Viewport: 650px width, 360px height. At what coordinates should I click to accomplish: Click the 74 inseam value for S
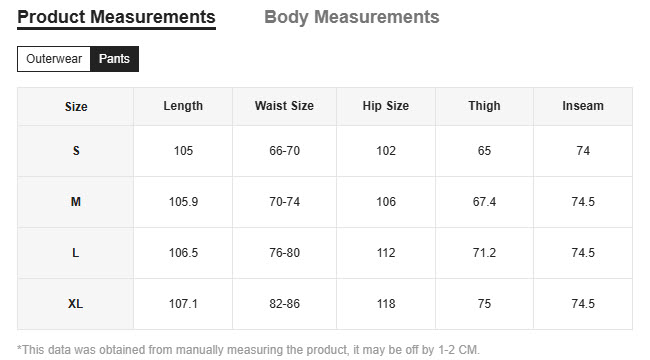pos(583,151)
